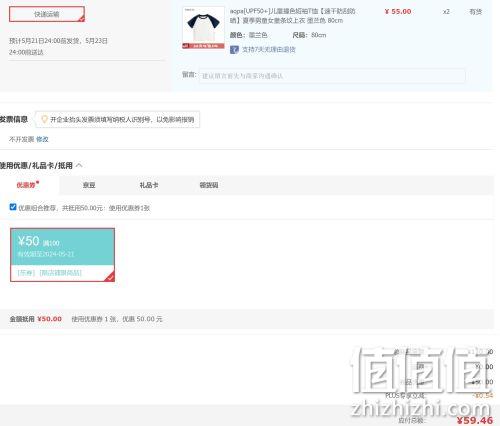The width and height of the screenshot is (500, 426).
Task: Open the 支持7天无理由退货 link
Action: click(269, 50)
